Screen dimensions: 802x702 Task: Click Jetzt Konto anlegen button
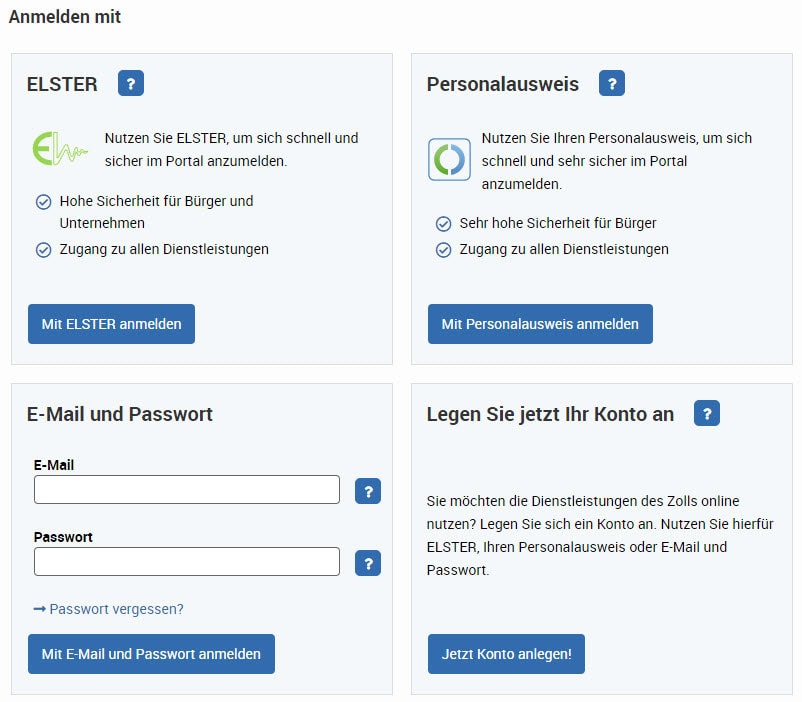[506, 653]
